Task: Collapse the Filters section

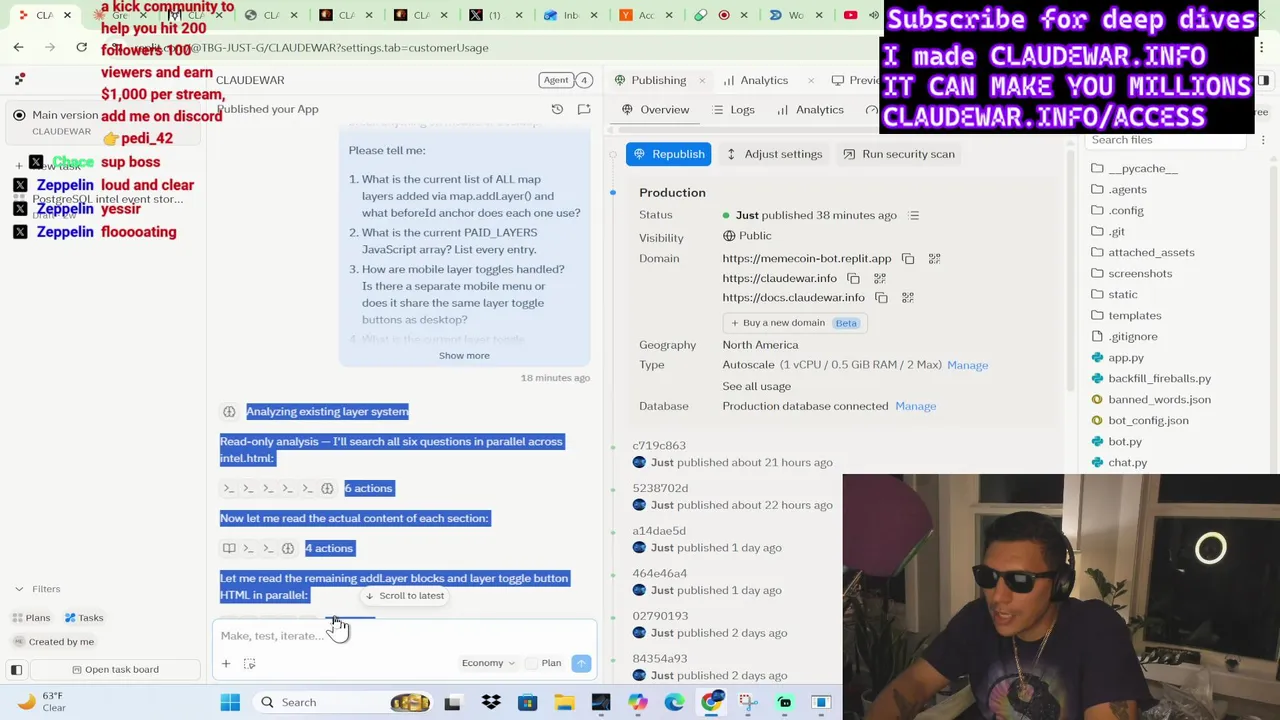Action: click(37, 589)
